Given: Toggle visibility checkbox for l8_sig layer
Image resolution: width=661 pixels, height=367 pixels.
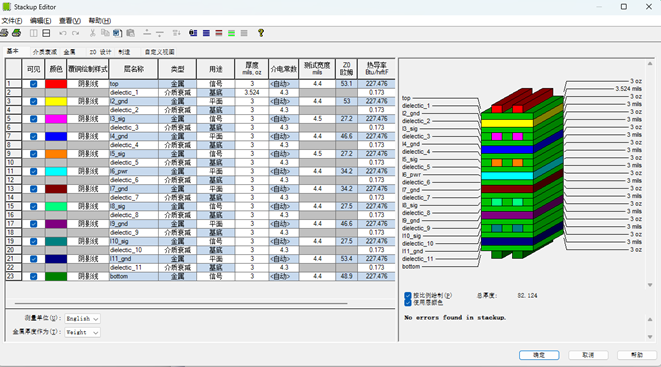Looking at the screenshot, I should (x=33, y=206).
